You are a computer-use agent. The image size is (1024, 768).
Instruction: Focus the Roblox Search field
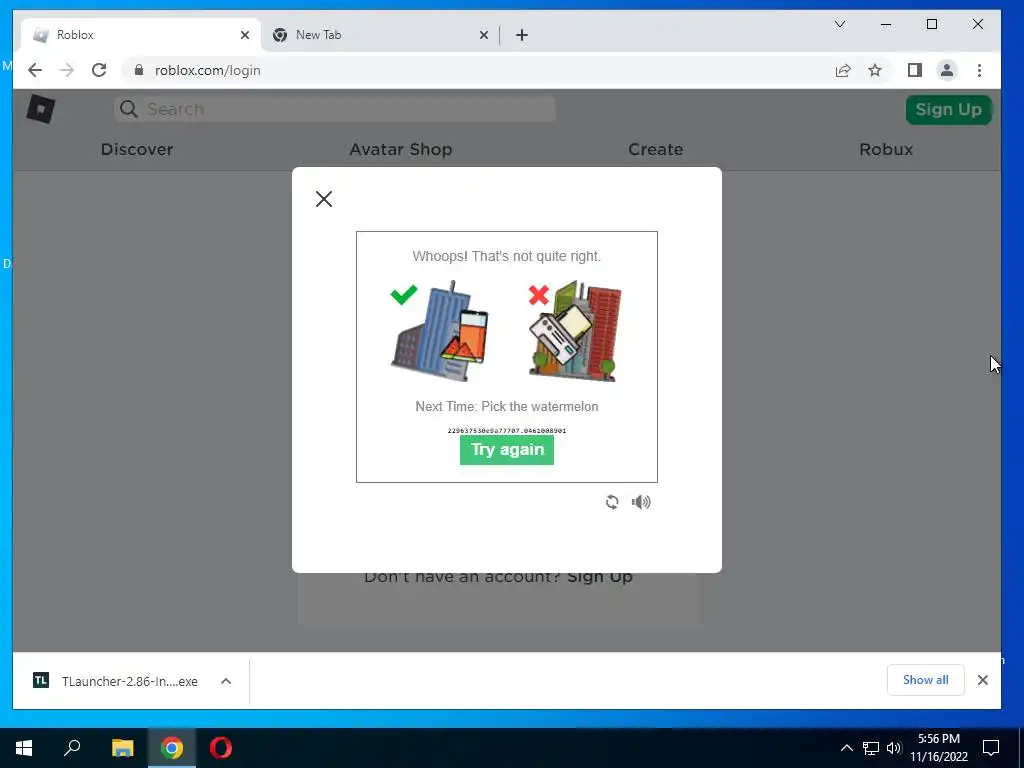click(334, 109)
